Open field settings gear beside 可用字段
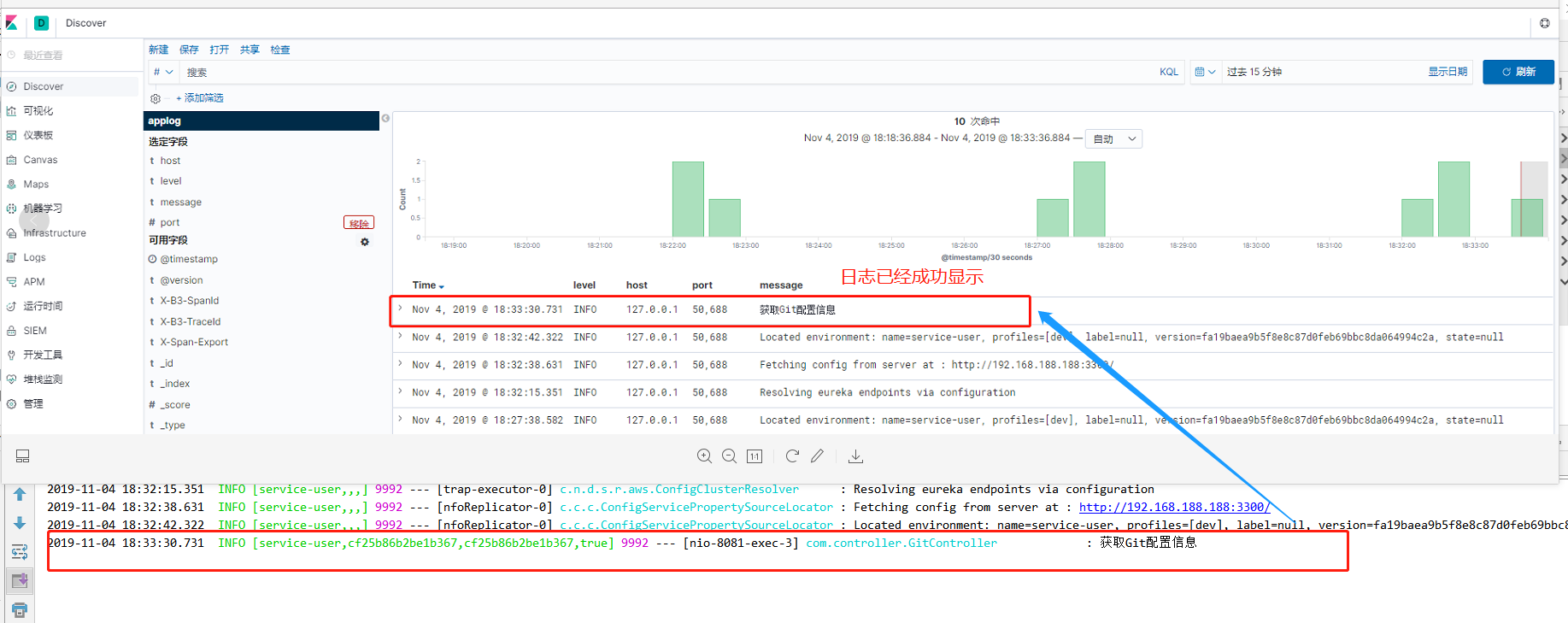Image resolution: width=1568 pixels, height=623 pixels. 365,242
